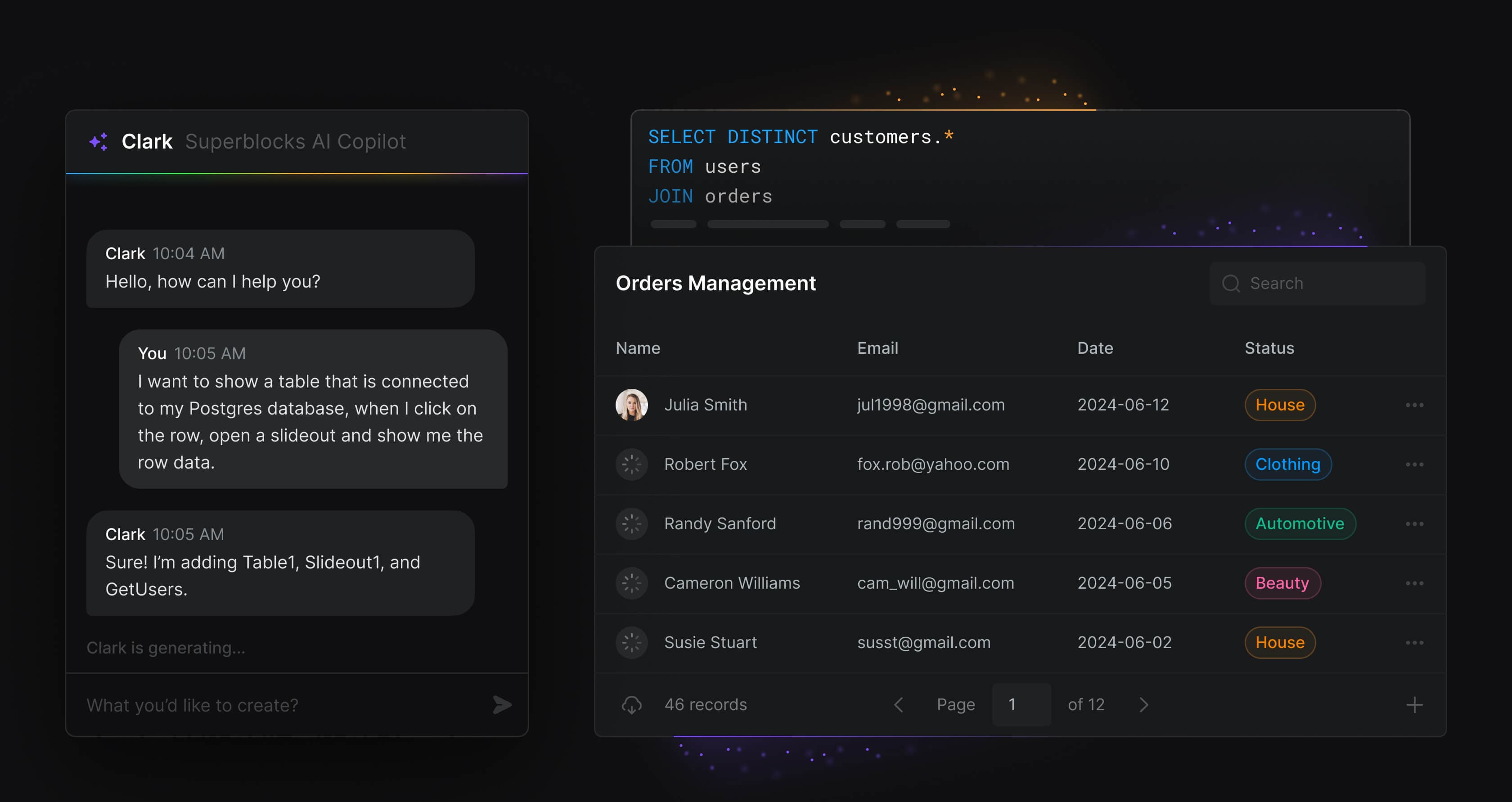This screenshot has width=1512, height=802.
Task: Click the email rand999@gmail.com
Action: pyautogui.click(x=936, y=523)
